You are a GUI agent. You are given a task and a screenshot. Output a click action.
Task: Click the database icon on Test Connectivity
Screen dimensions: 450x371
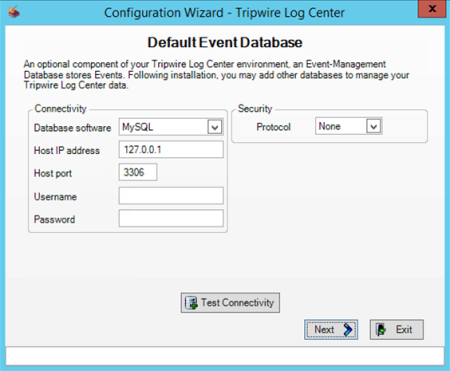[192, 303]
